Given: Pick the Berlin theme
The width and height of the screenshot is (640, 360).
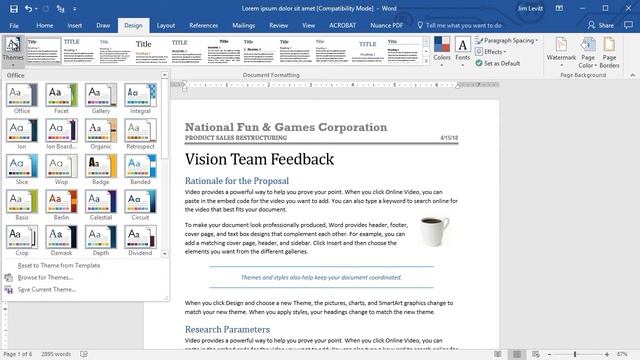Looking at the screenshot, I should (x=62, y=205).
